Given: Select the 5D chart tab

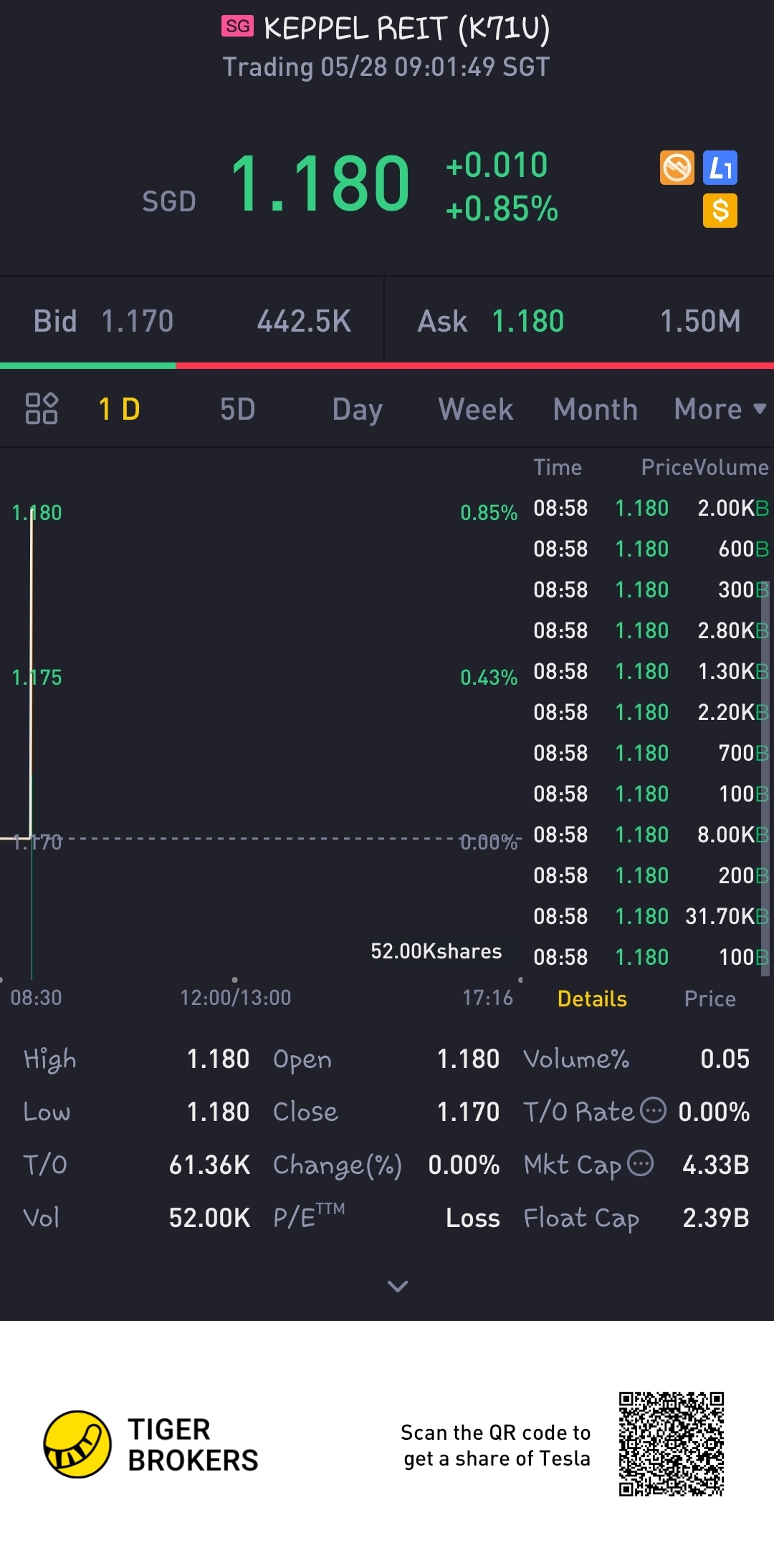Looking at the screenshot, I should (237, 409).
